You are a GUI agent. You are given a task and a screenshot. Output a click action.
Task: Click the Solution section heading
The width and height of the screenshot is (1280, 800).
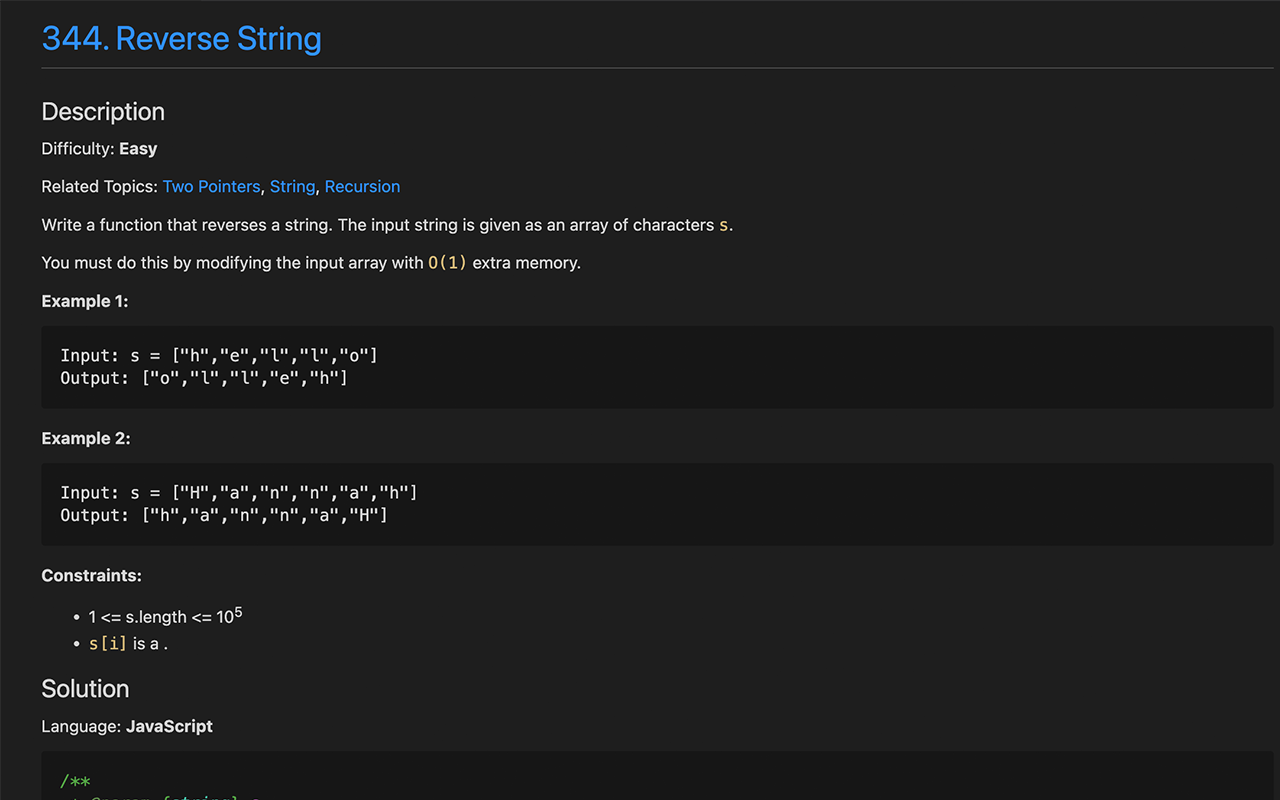85,689
